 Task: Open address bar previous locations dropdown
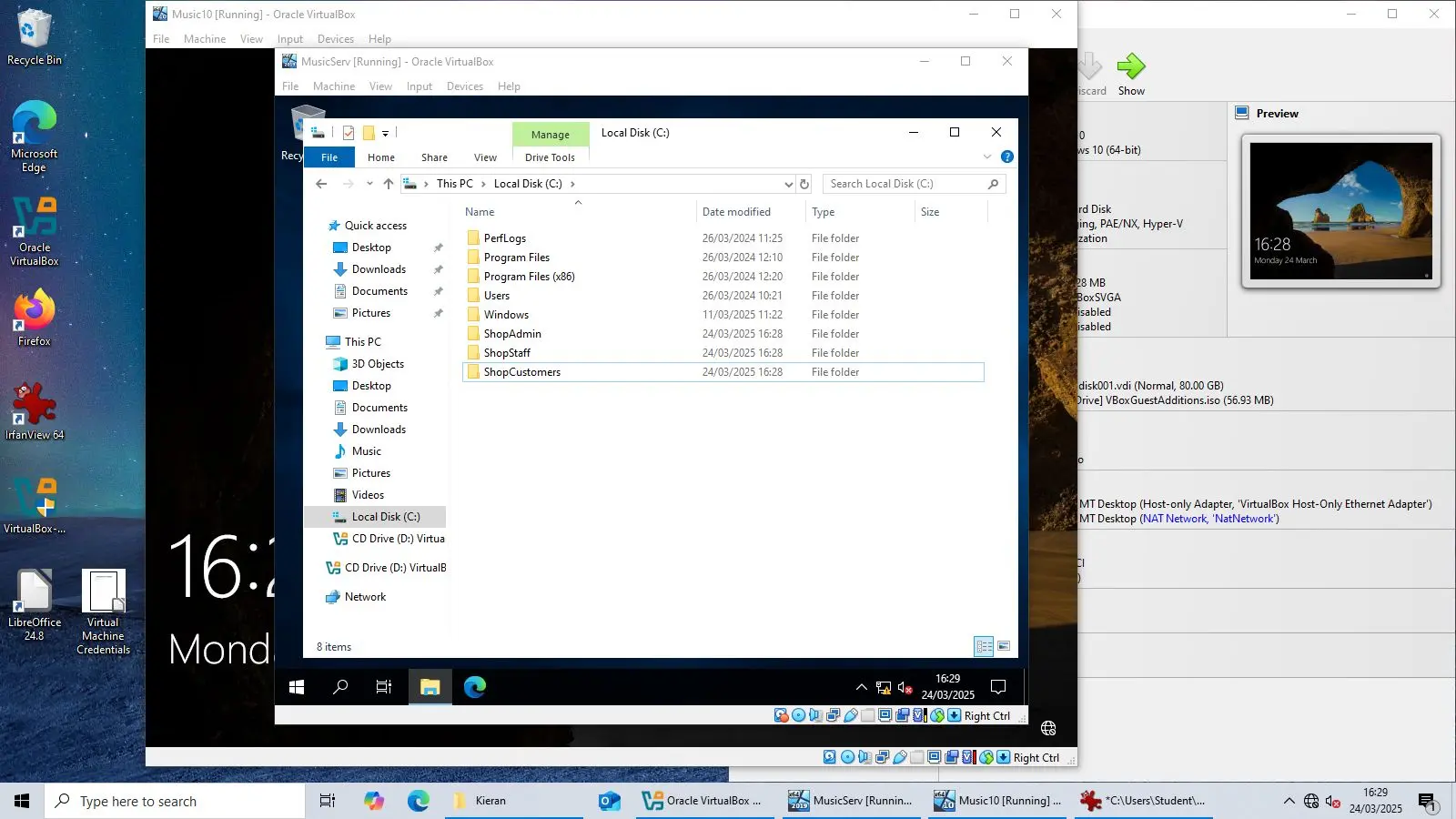pos(788,184)
